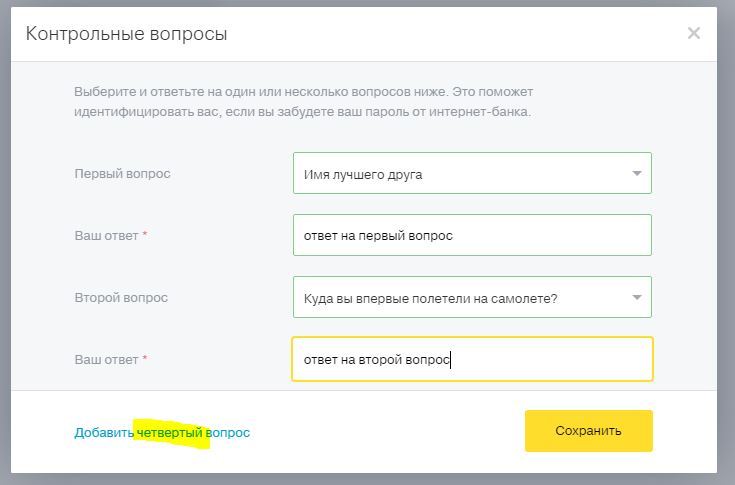Click 'Ваш ответ' label under first question
The height and width of the screenshot is (485, 735).
(106, 236)
